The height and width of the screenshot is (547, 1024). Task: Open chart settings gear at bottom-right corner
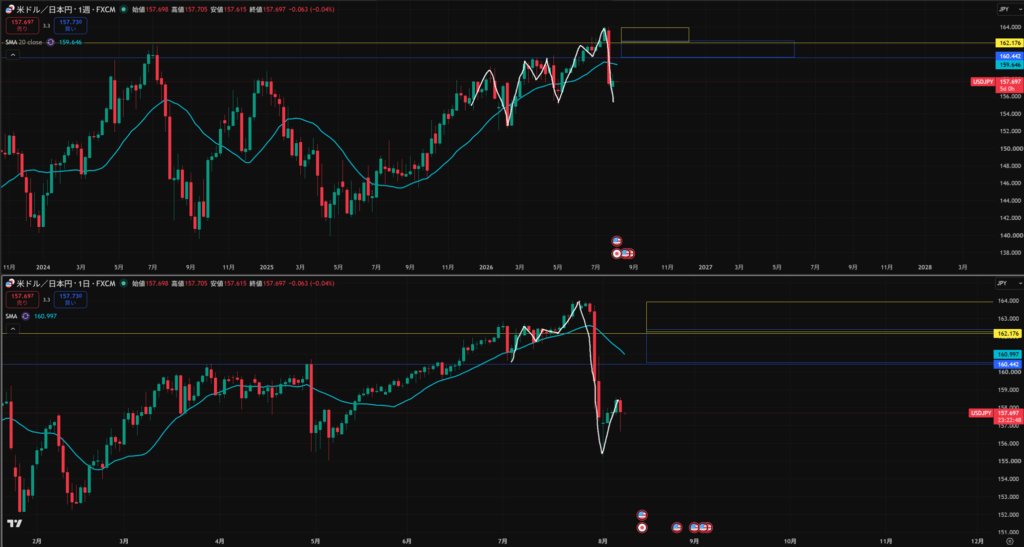point(1010,542)
